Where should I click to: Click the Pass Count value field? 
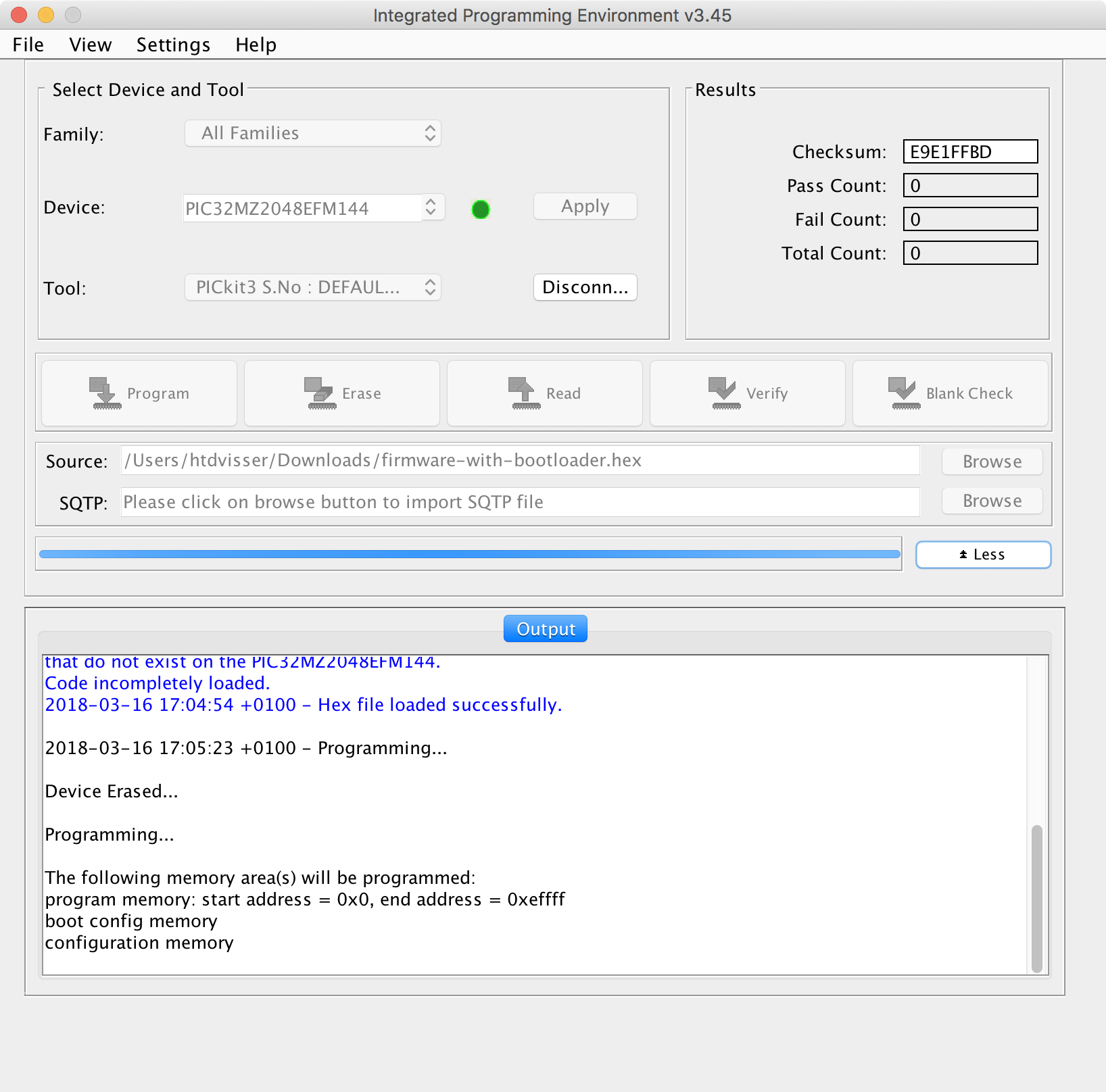point(970,185)
